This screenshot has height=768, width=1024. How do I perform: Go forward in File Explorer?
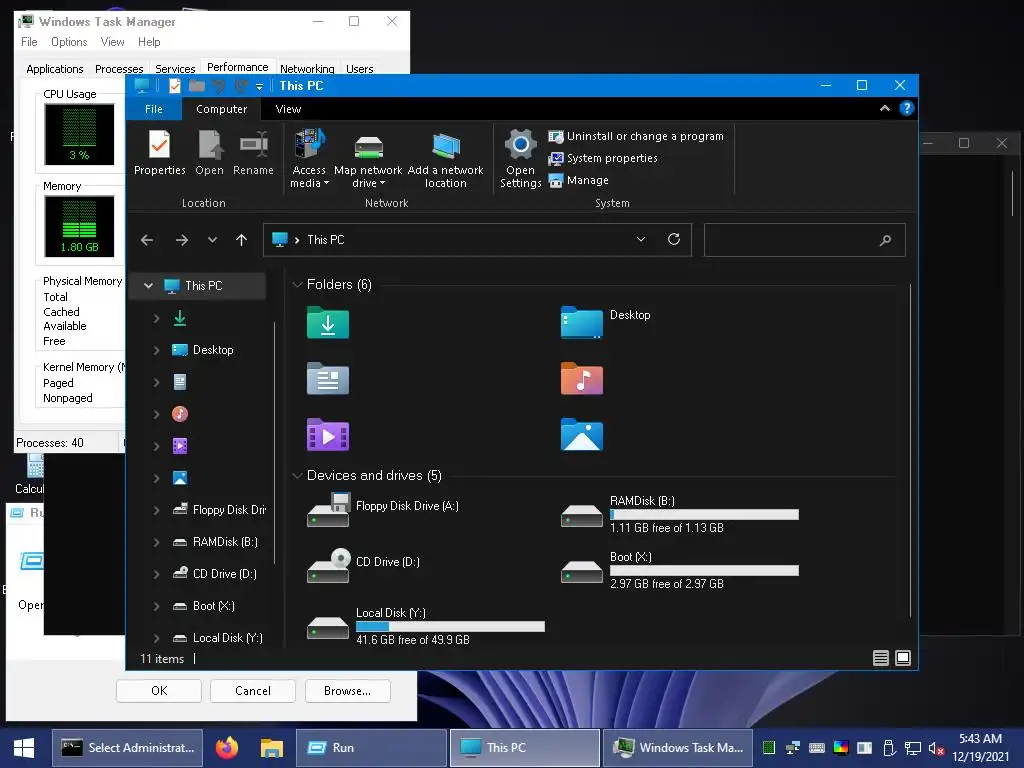(182, 240)
